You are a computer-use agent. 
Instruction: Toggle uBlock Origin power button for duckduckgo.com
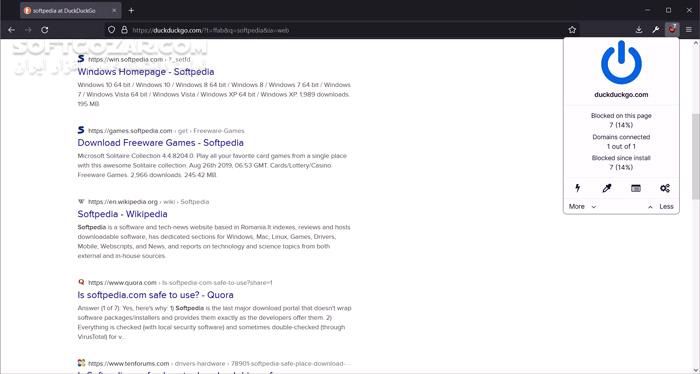click(621, 62)
